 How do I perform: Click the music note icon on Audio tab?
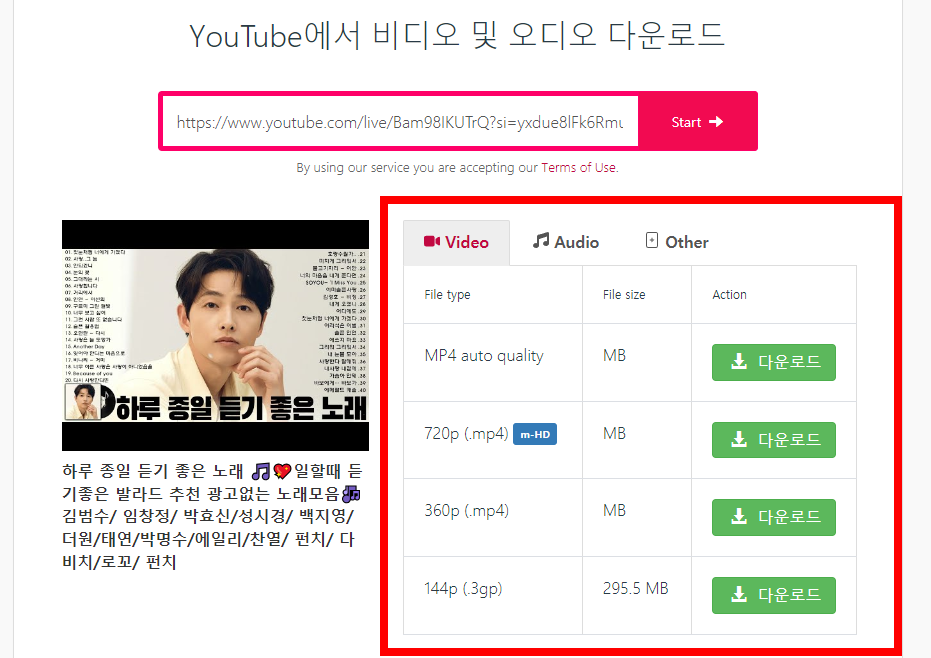tap(540, 241)
